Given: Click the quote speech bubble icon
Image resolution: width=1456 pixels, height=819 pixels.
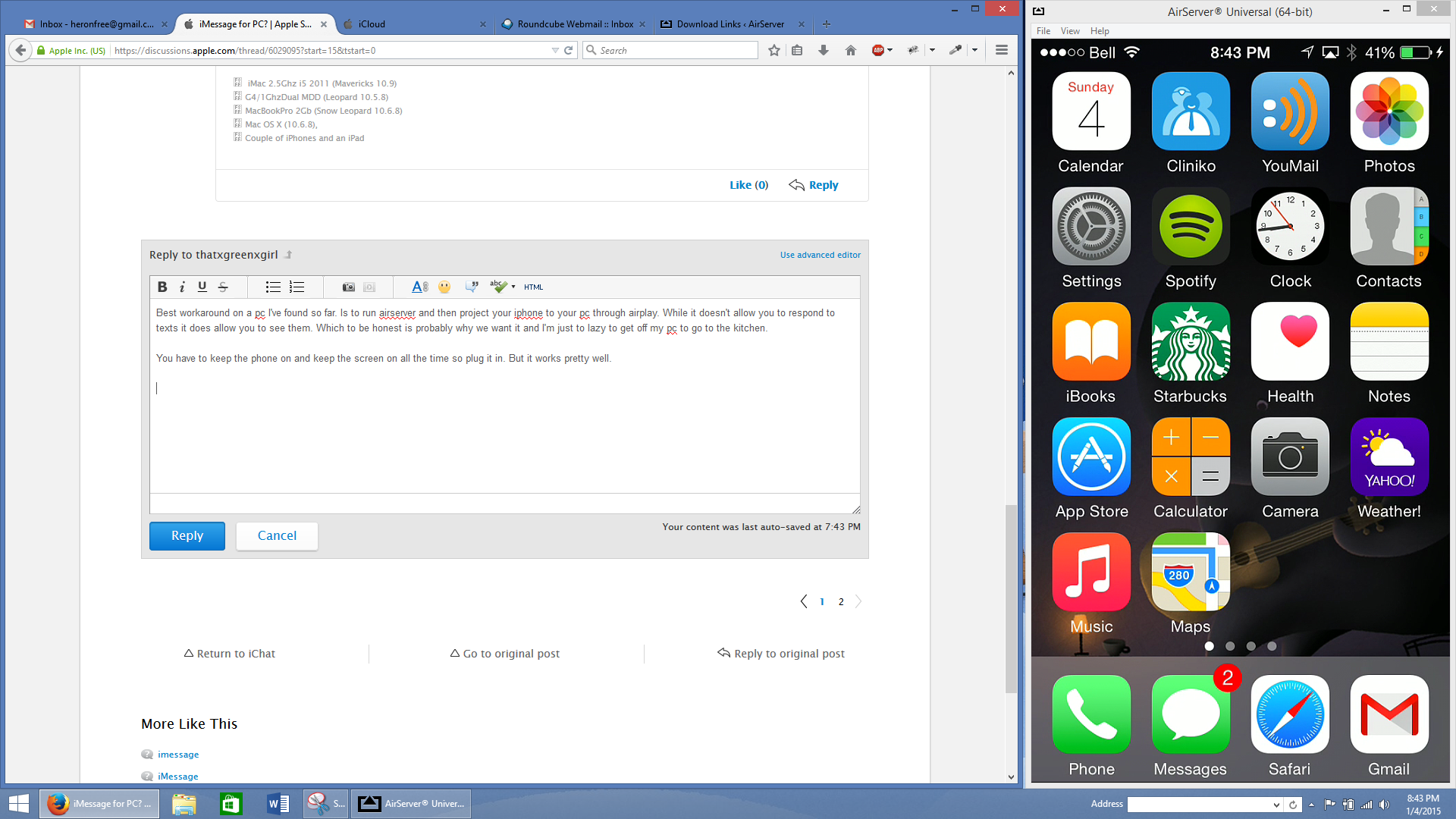Looking at the screenshot, I should [x=472, y=287].
